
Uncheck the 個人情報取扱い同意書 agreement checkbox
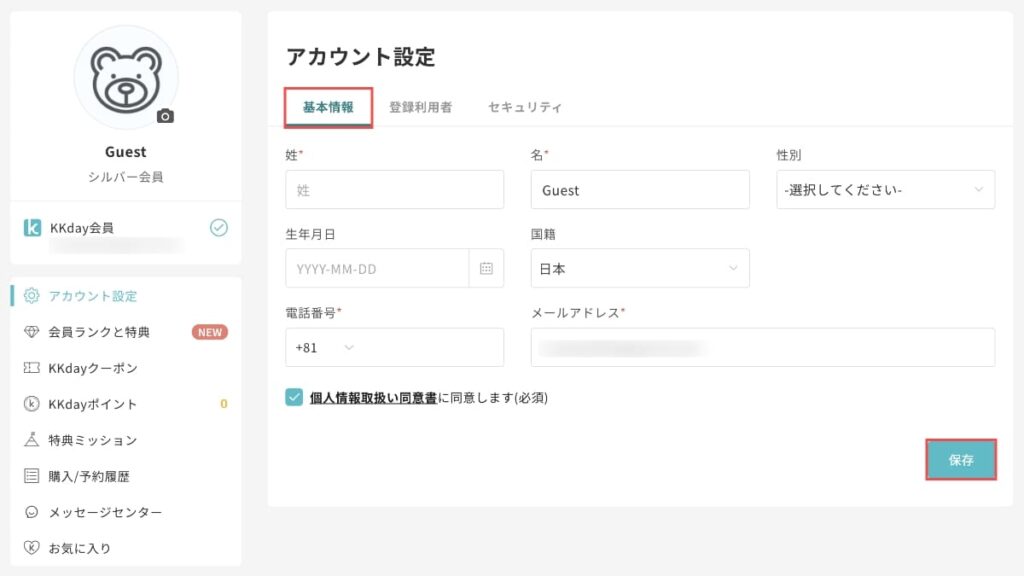tap(293, 396)
